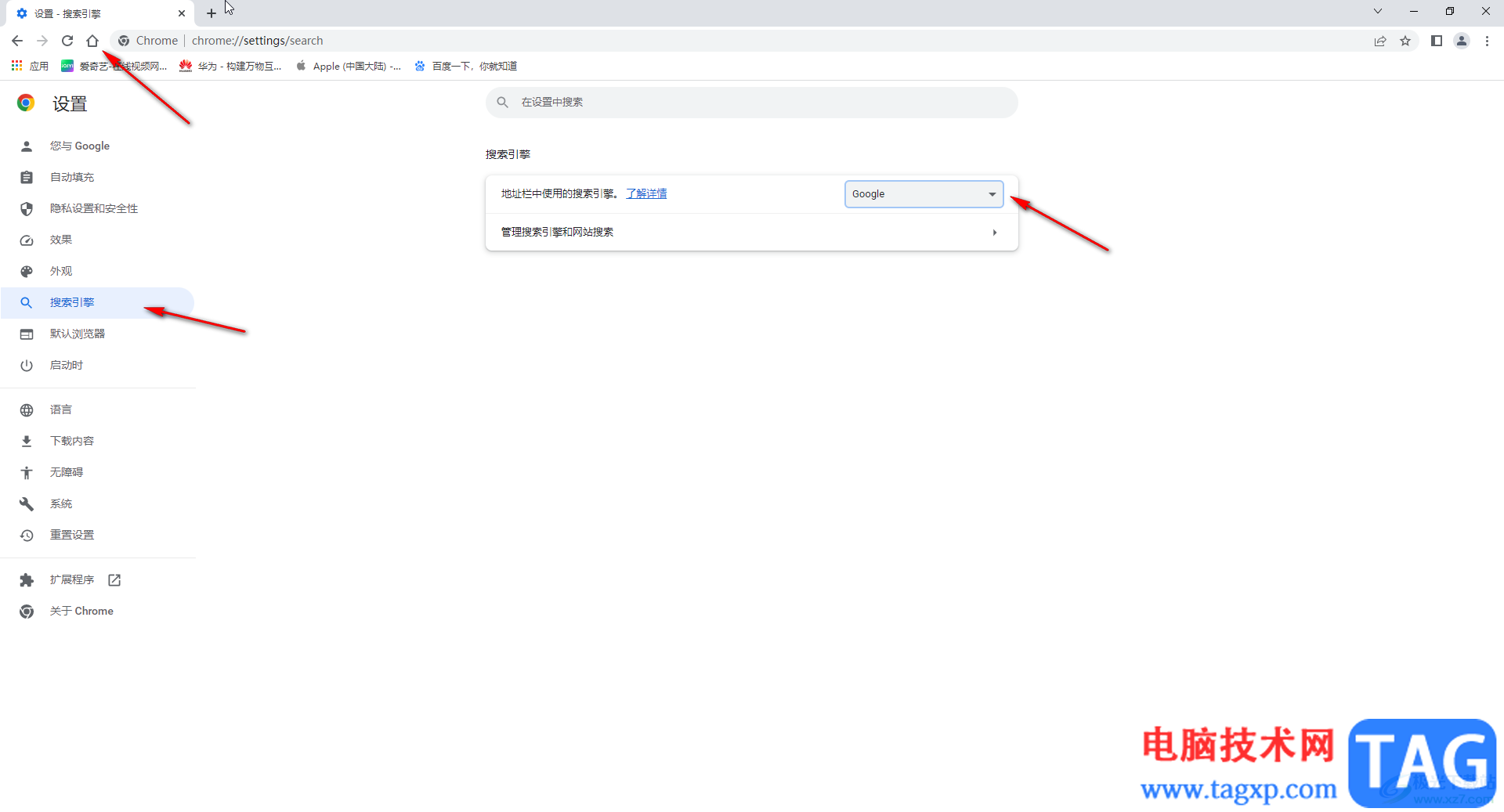
Task: Click the history clock icon for 重置设置
Action: coord(27,535)
